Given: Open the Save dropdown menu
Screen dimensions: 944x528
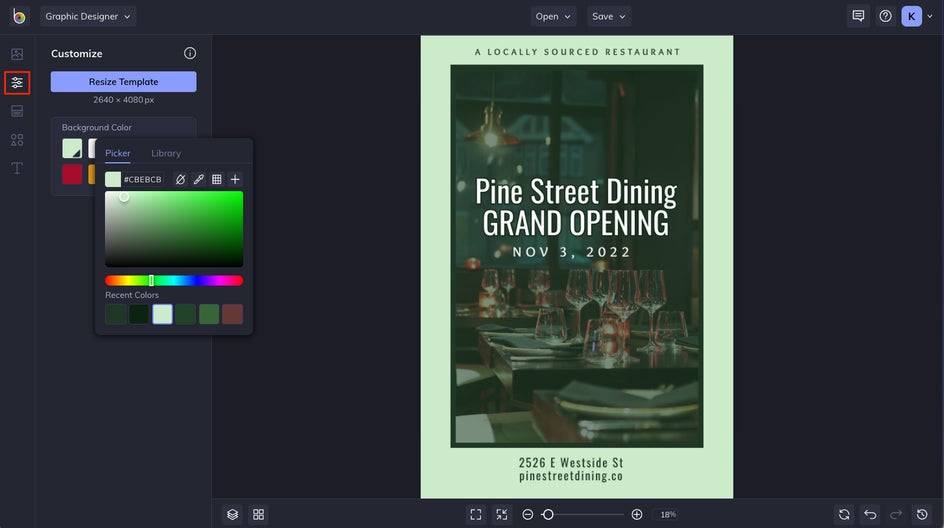Looking at the screenshot, I should point(609,16).
